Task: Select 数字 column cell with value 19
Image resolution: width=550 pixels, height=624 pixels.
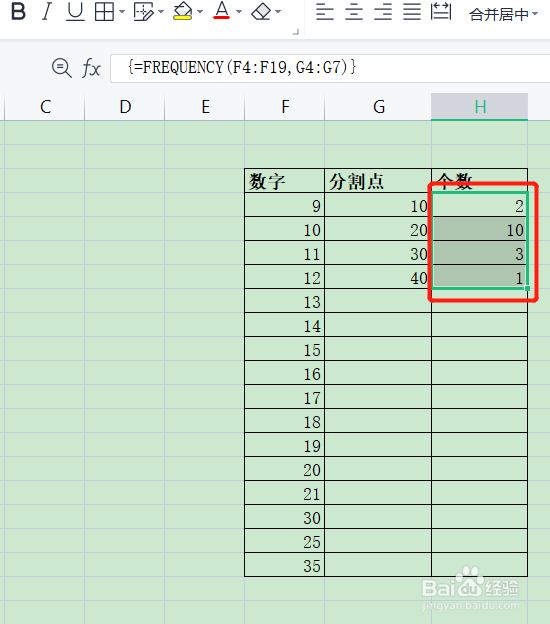Action: (x=285, y=445)
